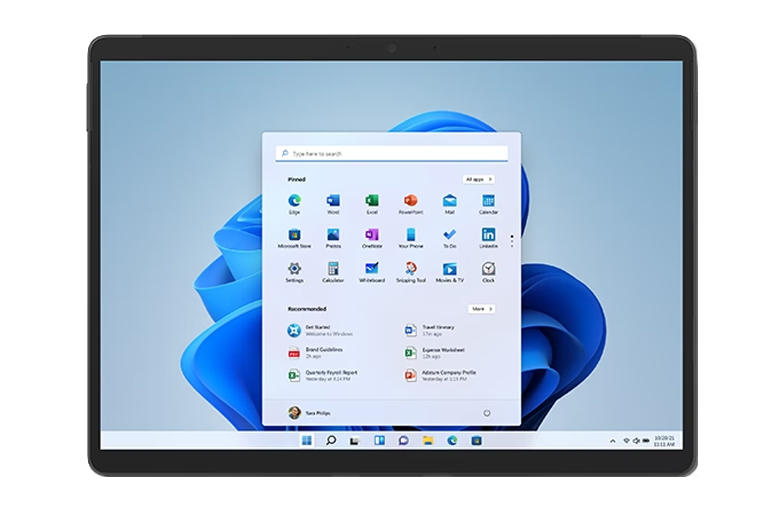Open the Widgets panel from the taskbar
The height and width of the screenshot is (512, 768).
tap(379, 440)
